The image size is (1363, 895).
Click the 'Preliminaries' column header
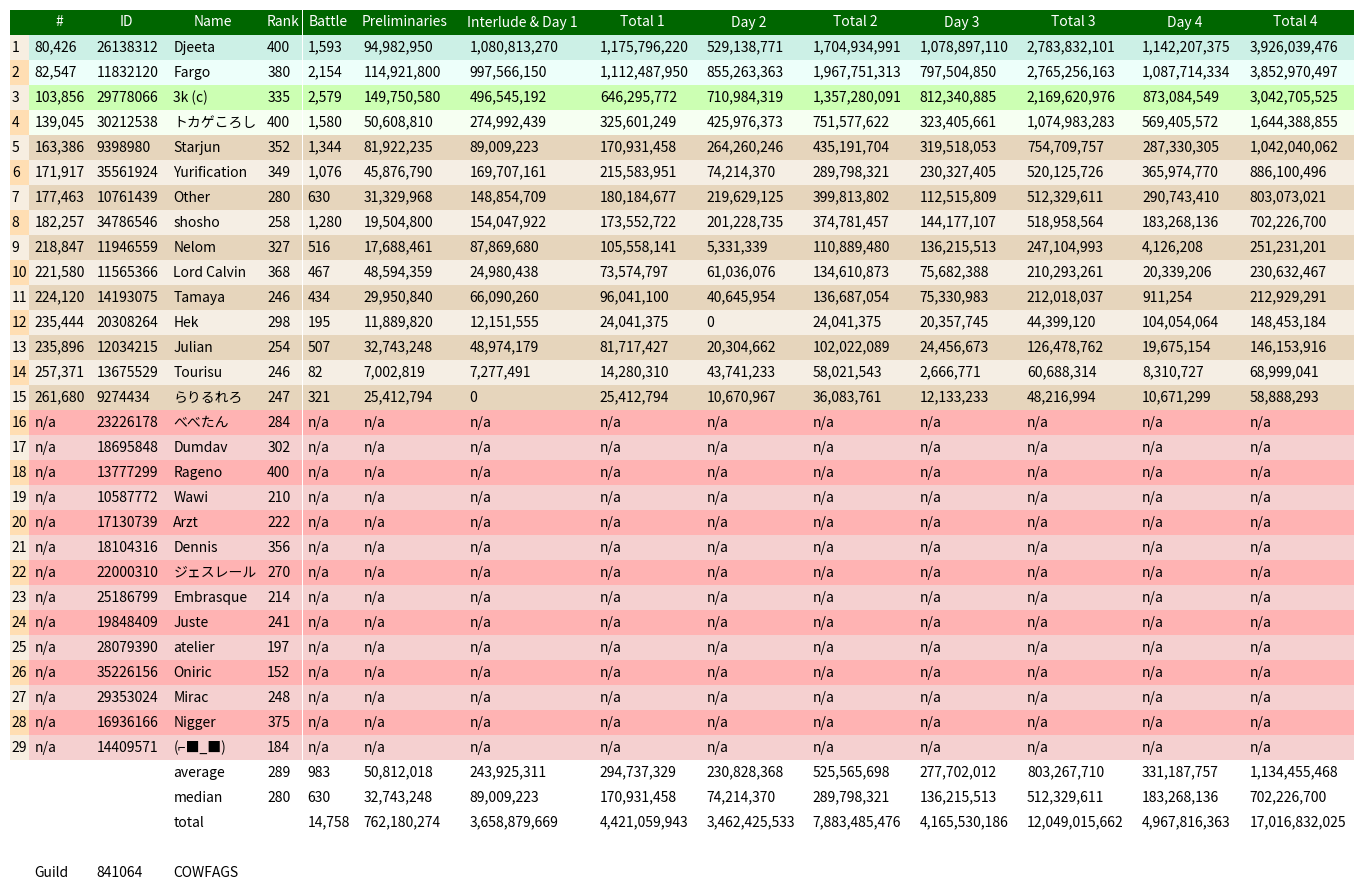404,21
